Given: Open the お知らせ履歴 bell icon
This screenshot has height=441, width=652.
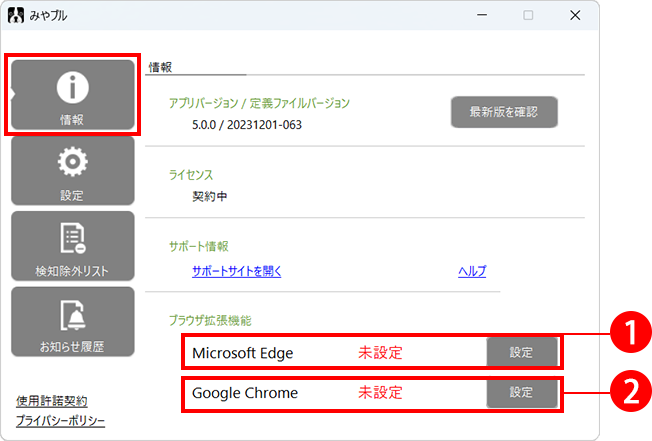Looking at the screenshot, I should [x=72, y=322].
